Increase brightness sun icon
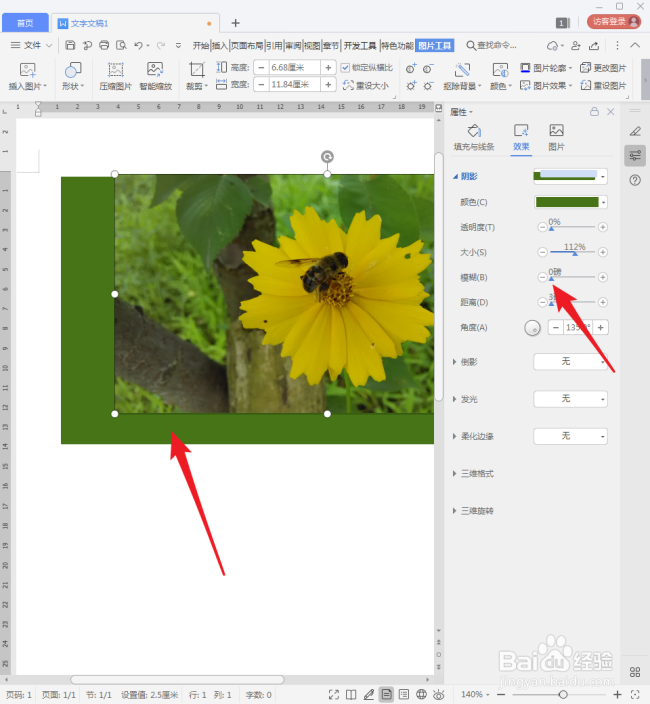650x704 pixels. (x=411, y=85)
